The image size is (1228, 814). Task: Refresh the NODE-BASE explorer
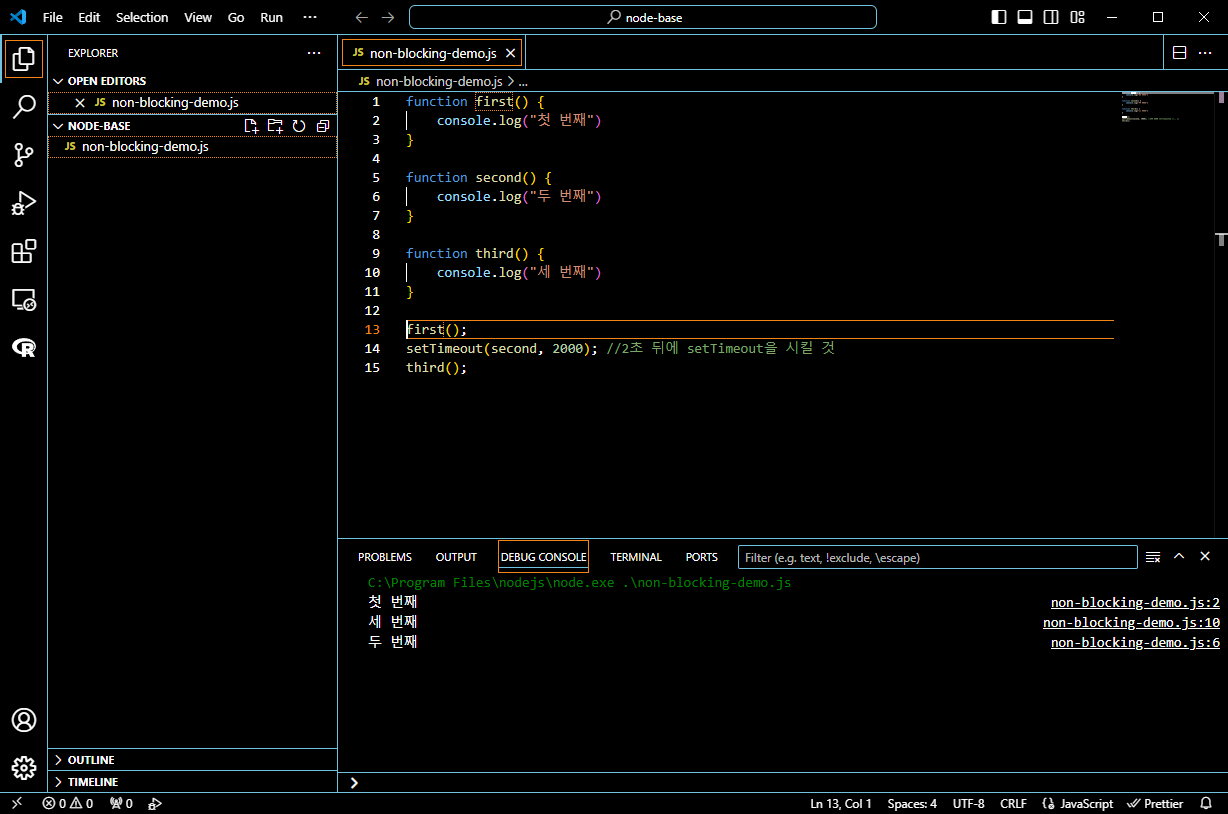point(299,126)
